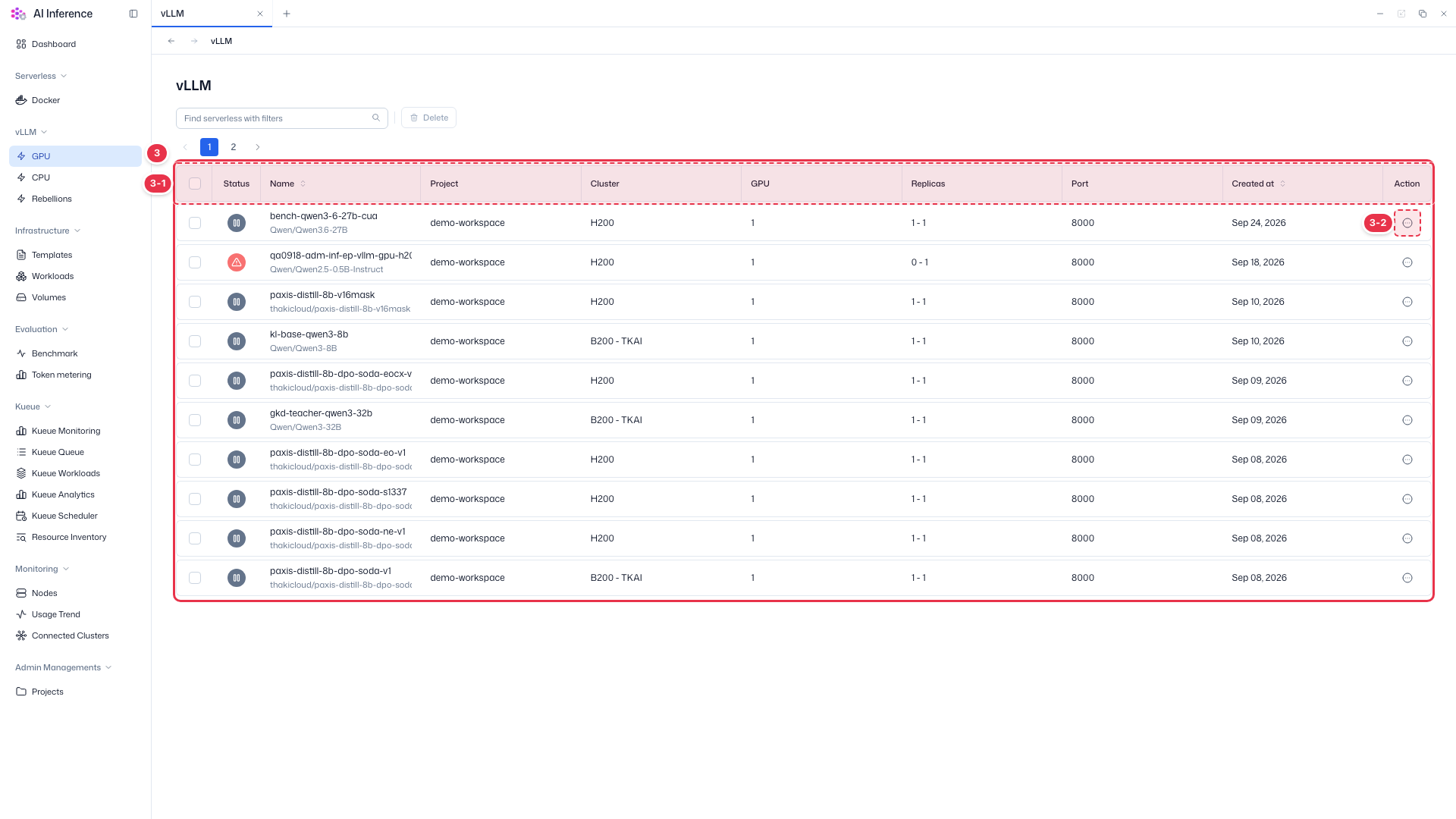
Task: Tick the checkbox for paxis-distill-8b-dpo-soda-s1337
Action: click(x=195, y=499)
